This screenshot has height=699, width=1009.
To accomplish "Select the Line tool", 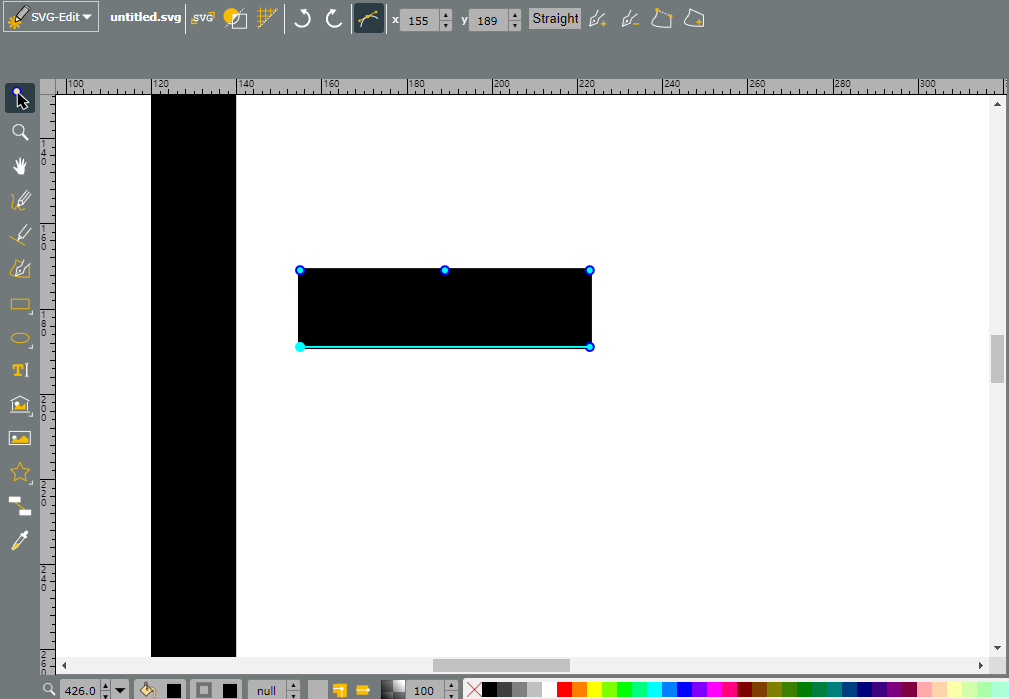I will click(20, 234).
